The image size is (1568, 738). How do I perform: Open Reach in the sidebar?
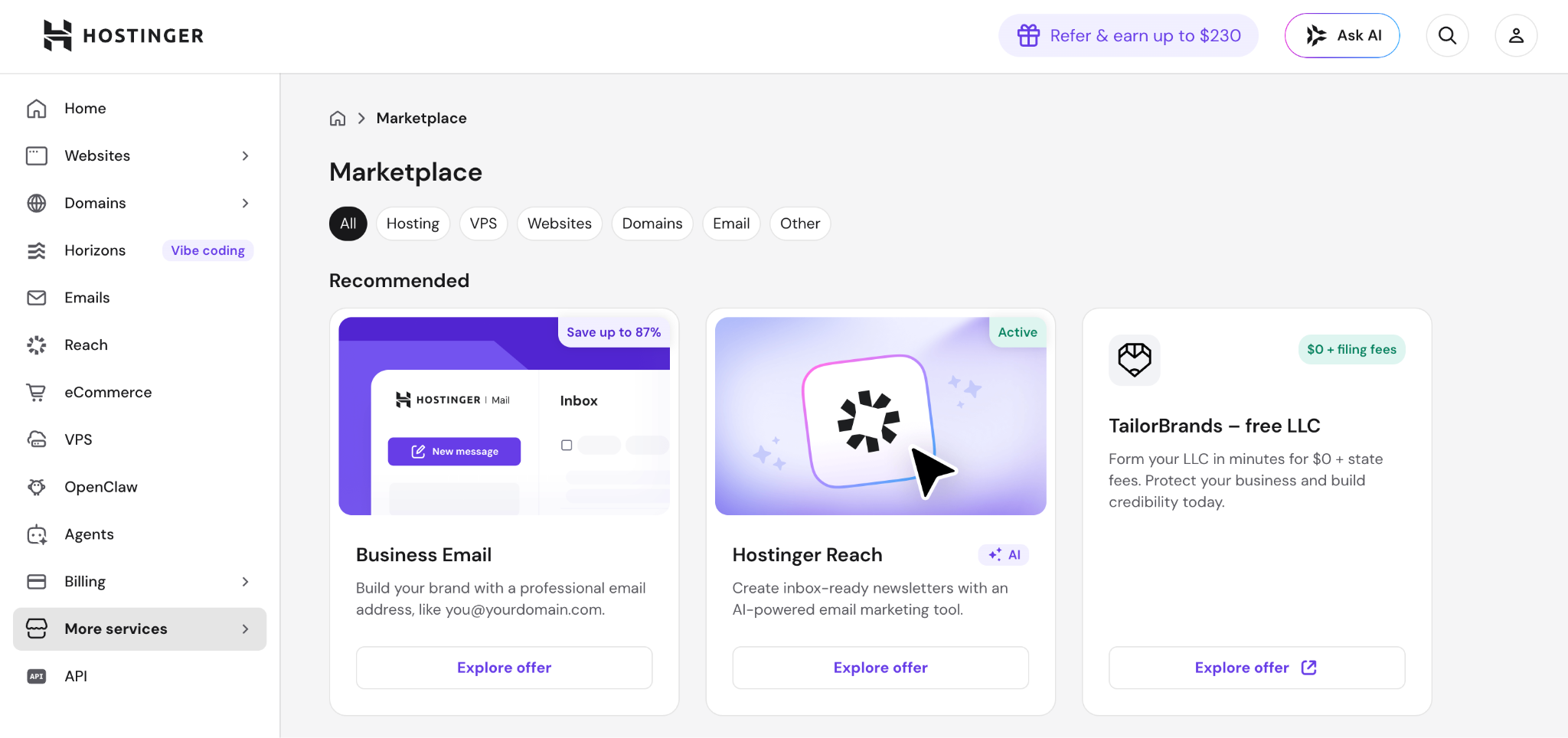(140, 345)
